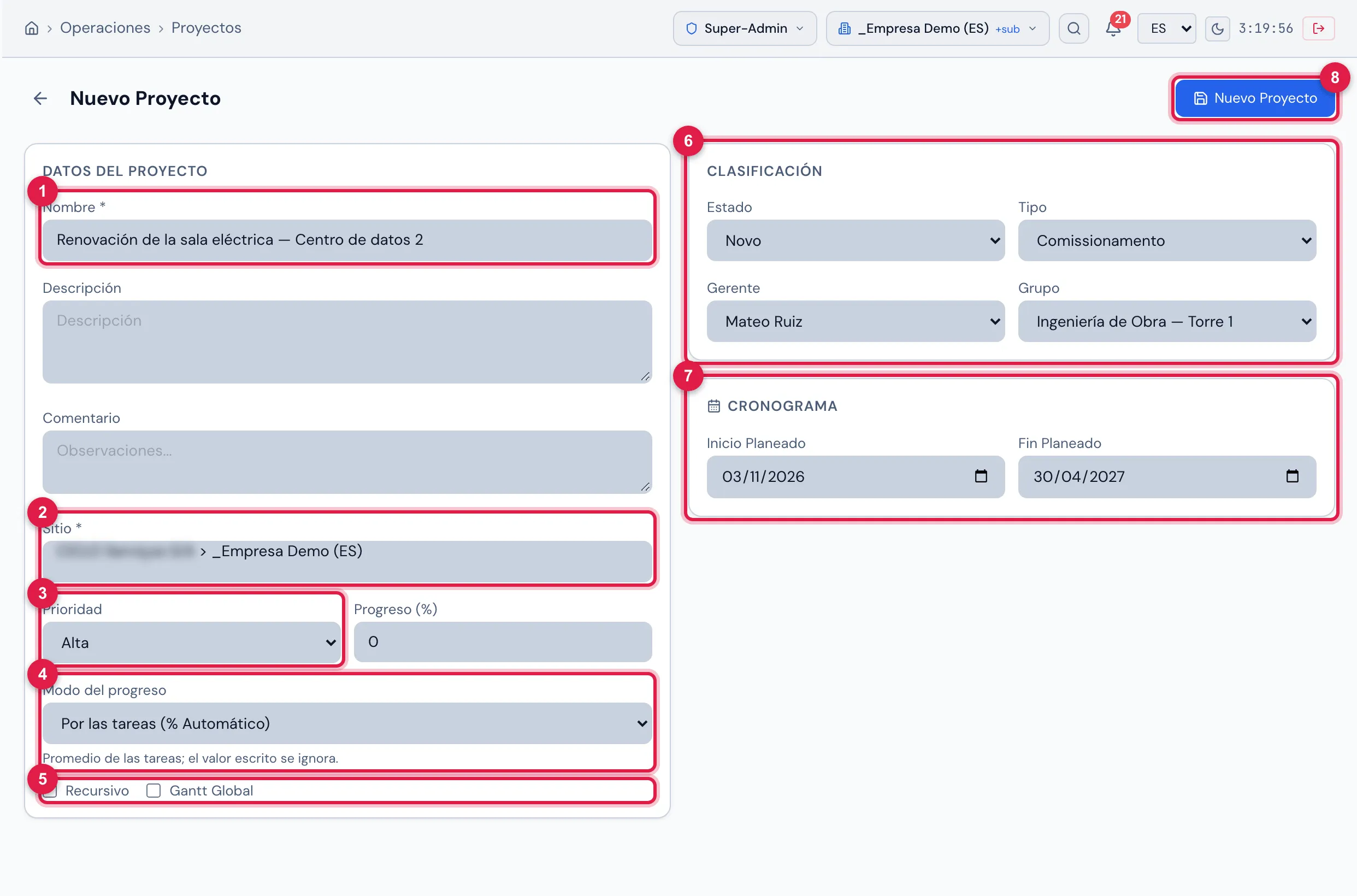
Task: Click the 3:19:56 session timer text
Action: 1266,28
